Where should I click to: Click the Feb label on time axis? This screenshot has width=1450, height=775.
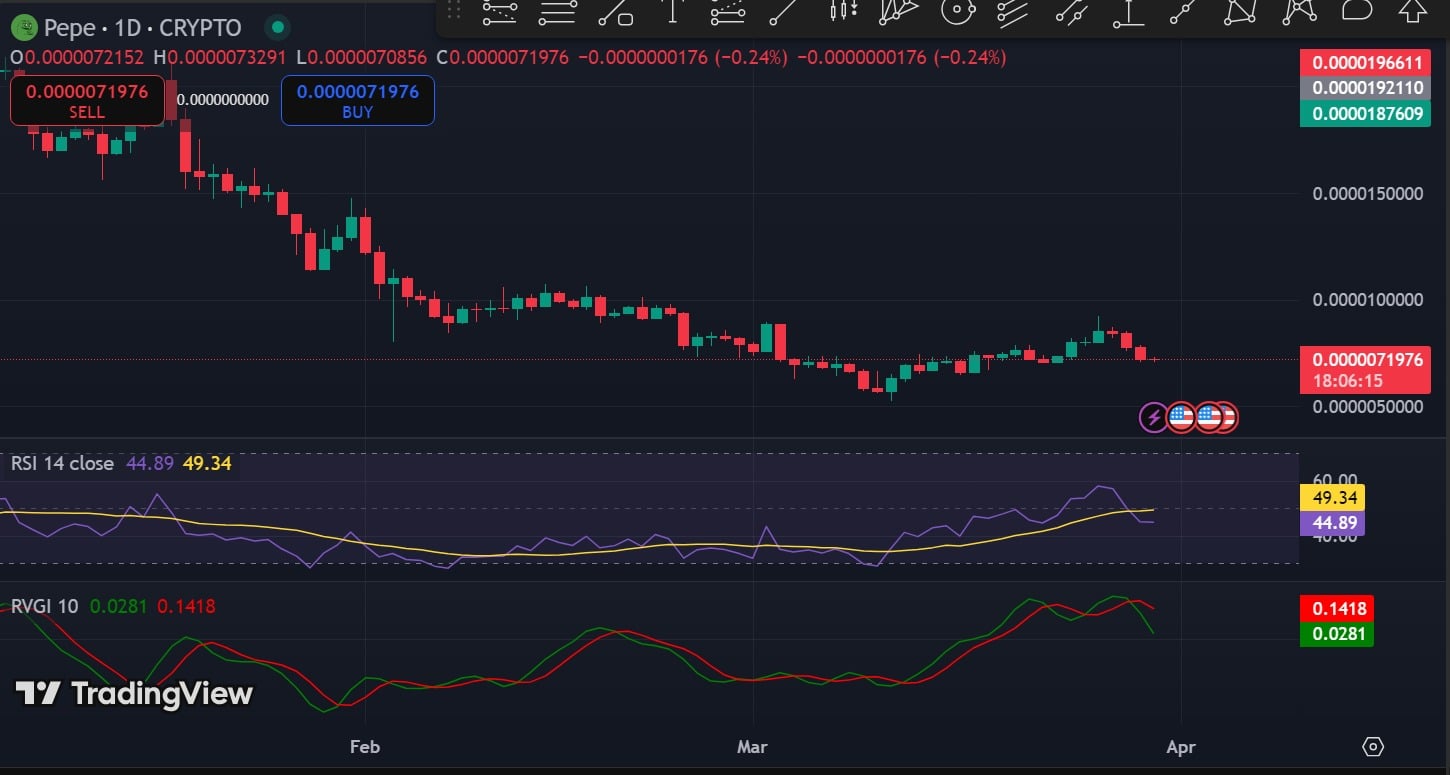(365, 746)
